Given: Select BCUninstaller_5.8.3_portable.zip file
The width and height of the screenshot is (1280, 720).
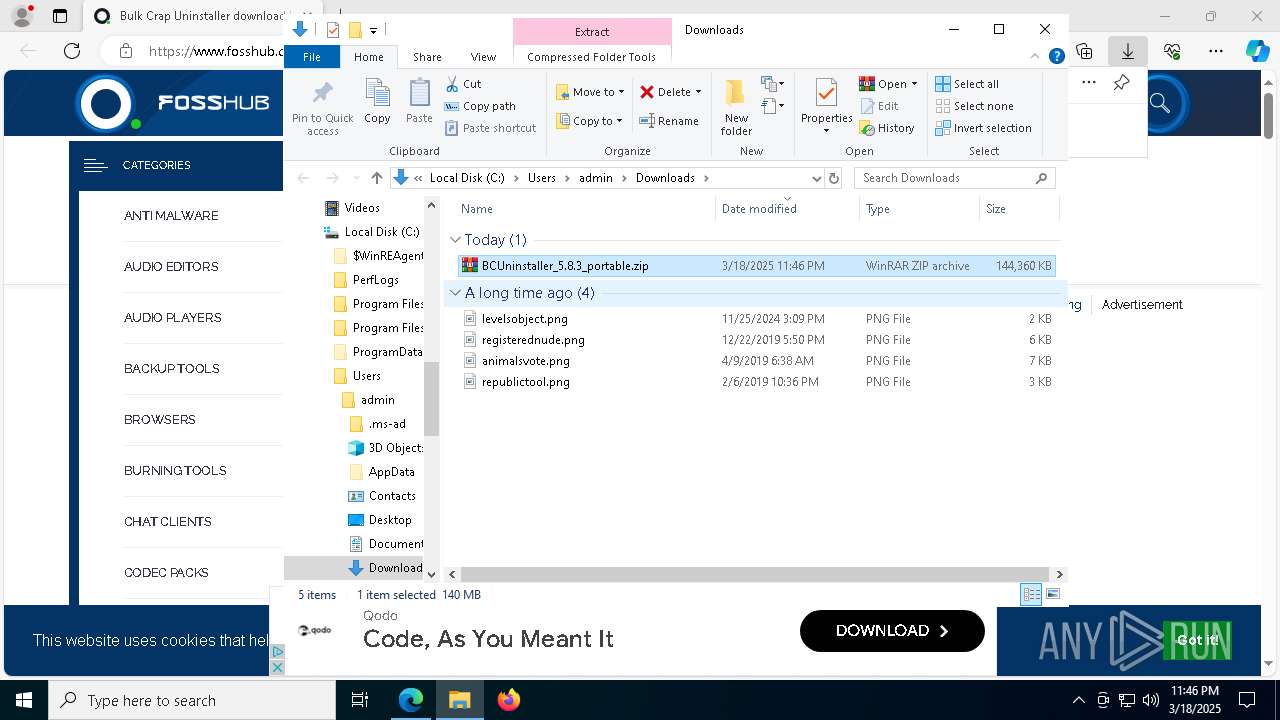Looking at the screenshot, I should [x=756, y=266].
